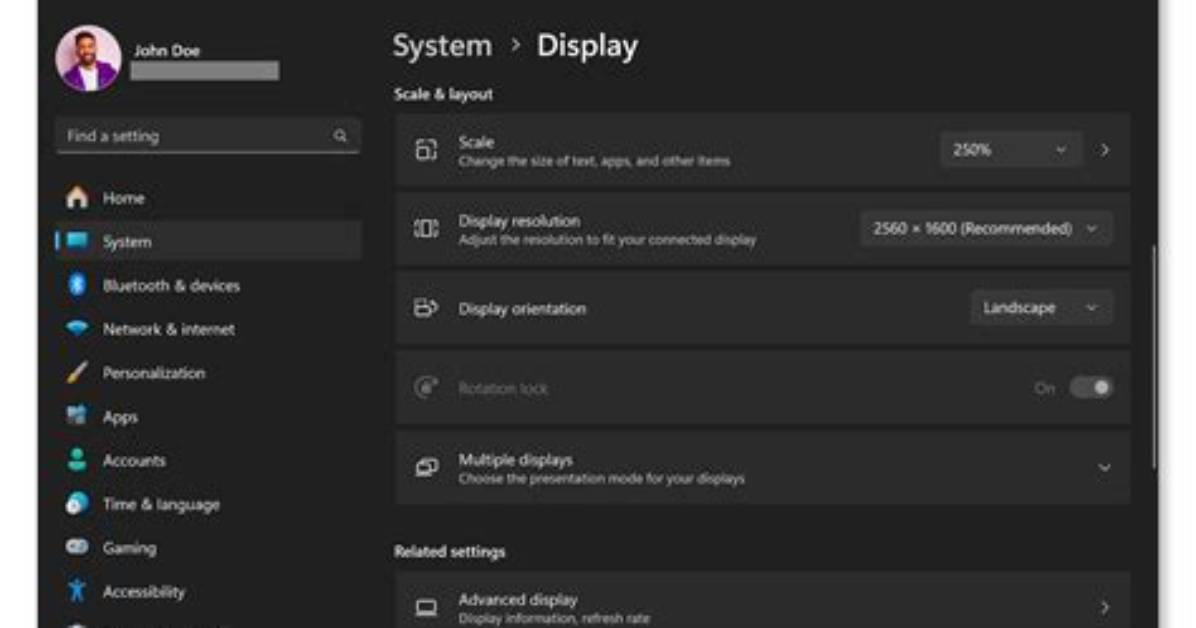Click the Network & internet wifi icon
1196x628 pixels.
(77, 328)
